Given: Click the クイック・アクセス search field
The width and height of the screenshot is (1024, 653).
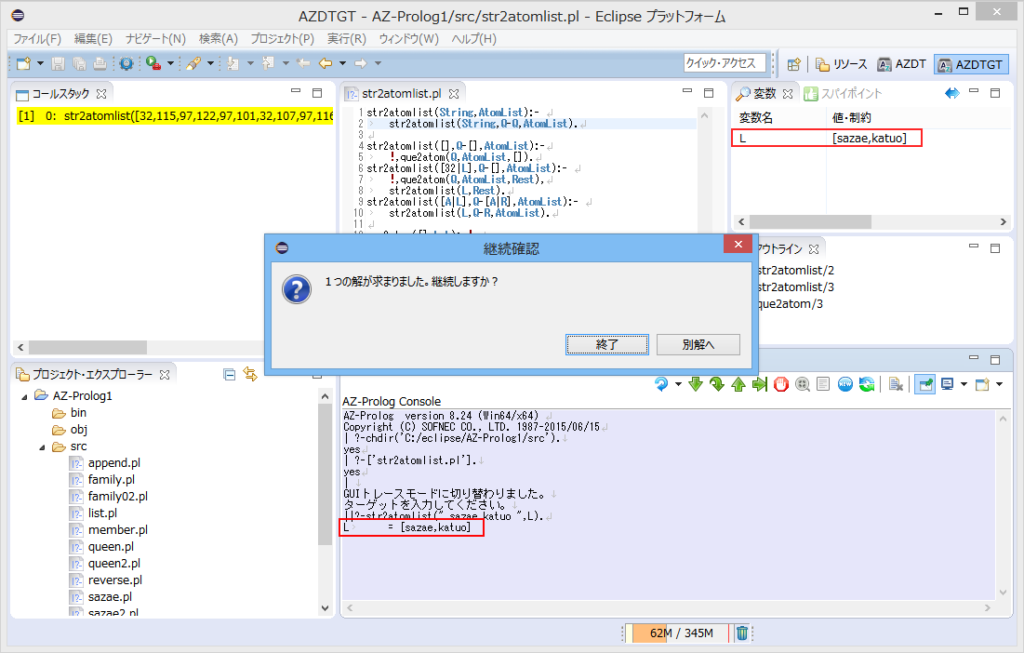Looking at the screenshot, I should tap(724, 63).
